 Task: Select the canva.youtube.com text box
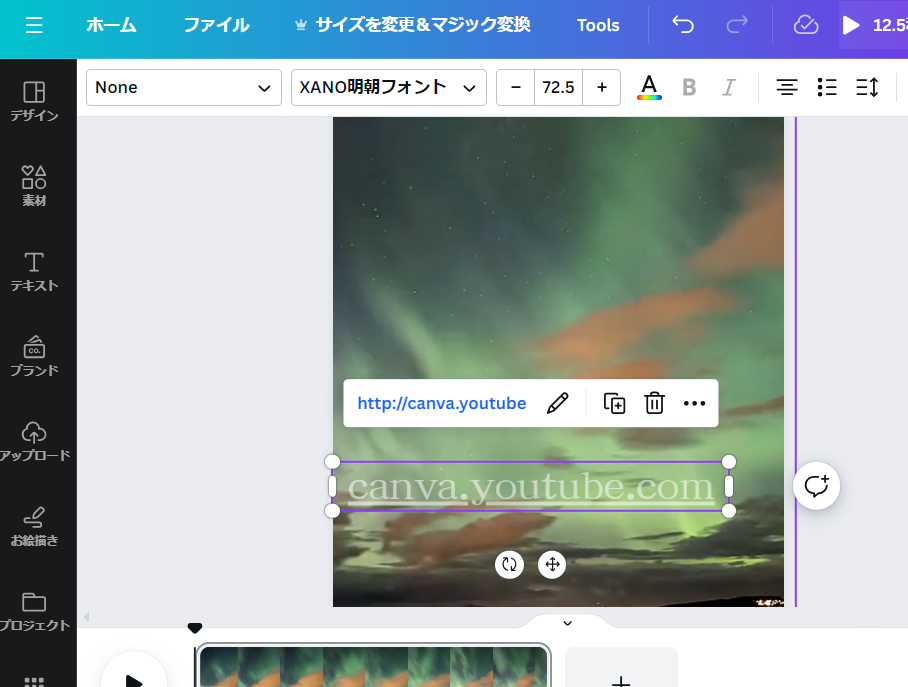click(530, 486)
